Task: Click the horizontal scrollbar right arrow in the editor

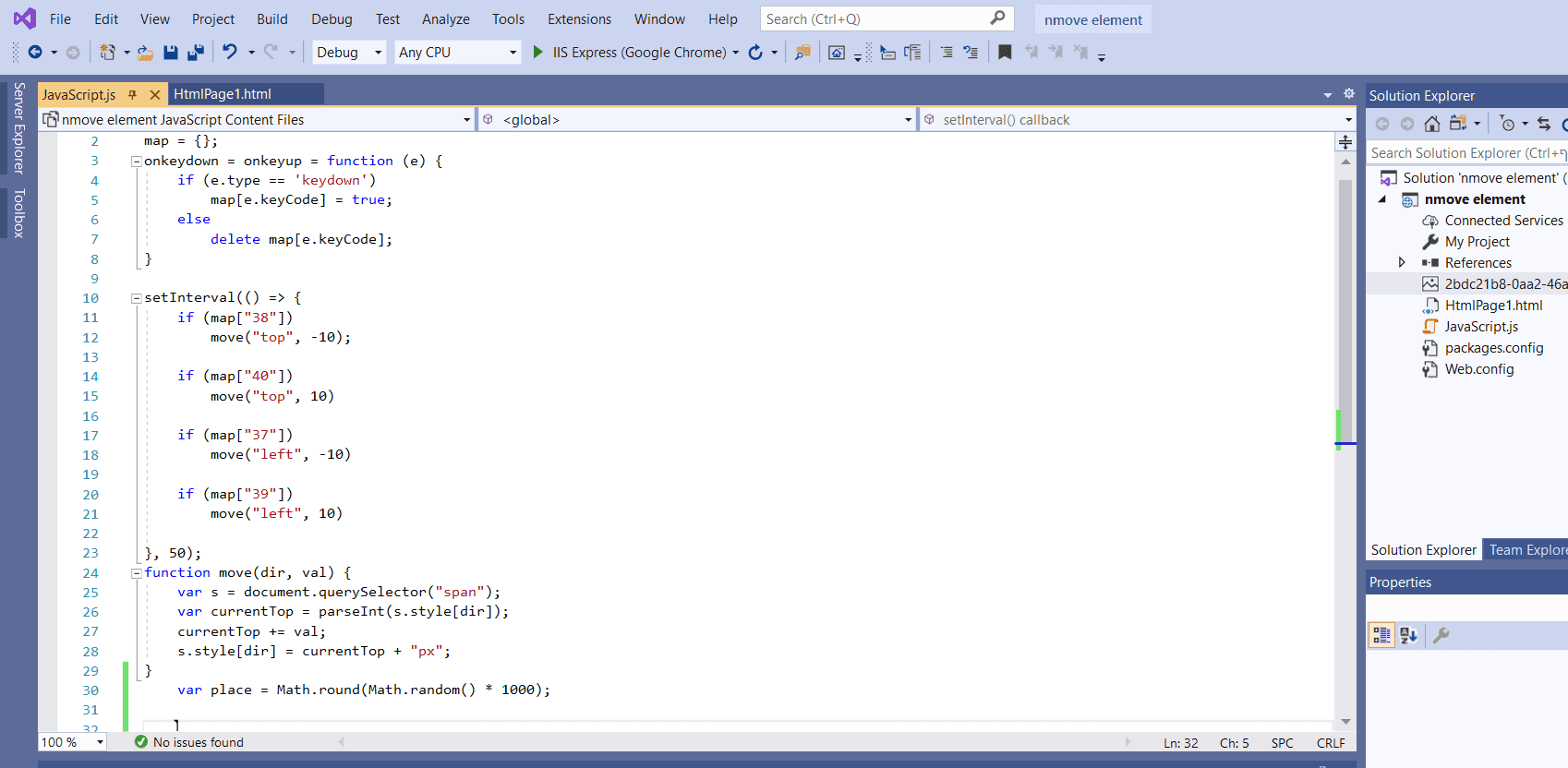Action: click(1128, 742)
